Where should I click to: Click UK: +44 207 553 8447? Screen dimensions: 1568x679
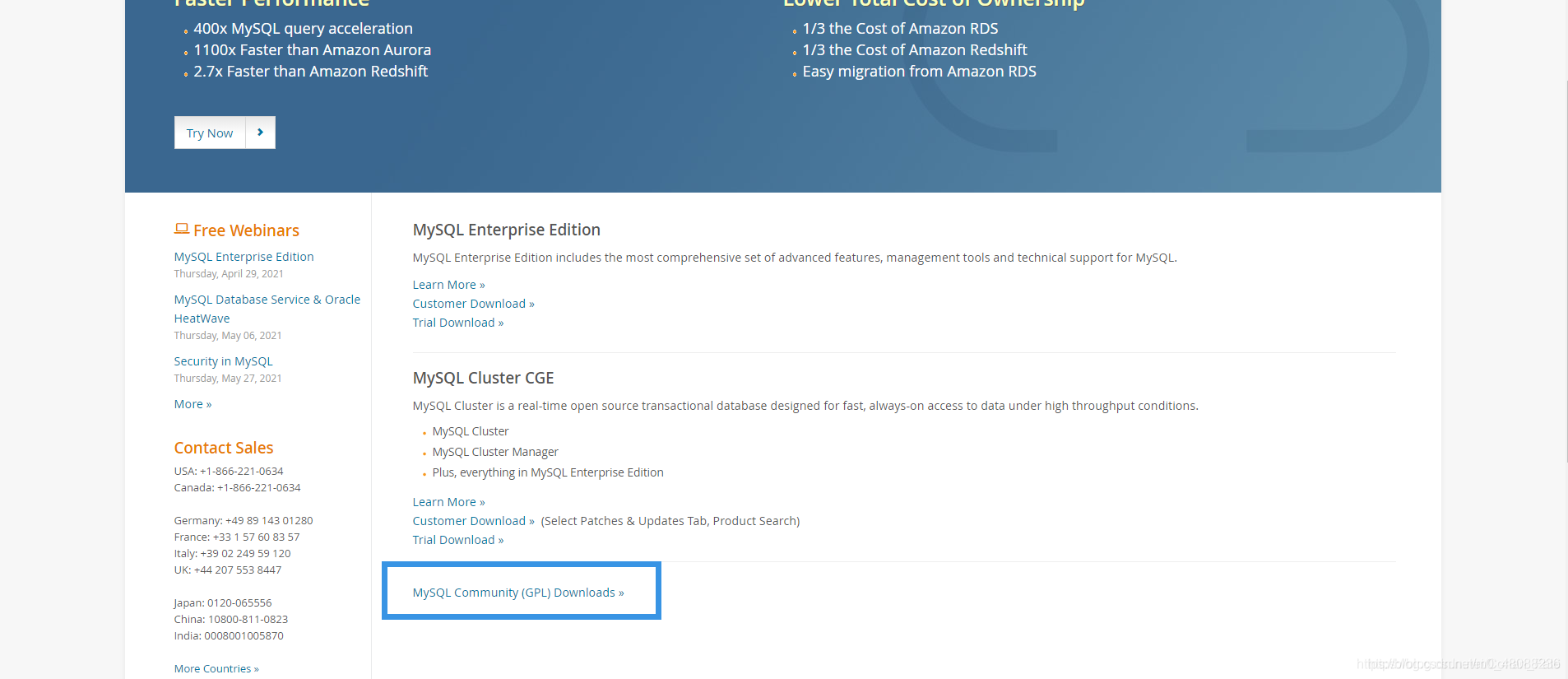click(x=228, y=570)
